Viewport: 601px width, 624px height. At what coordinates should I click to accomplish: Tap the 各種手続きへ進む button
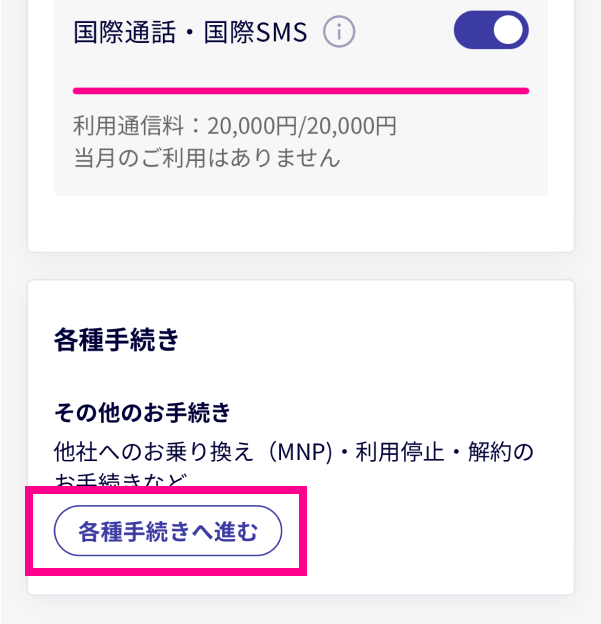coord(168,531)
